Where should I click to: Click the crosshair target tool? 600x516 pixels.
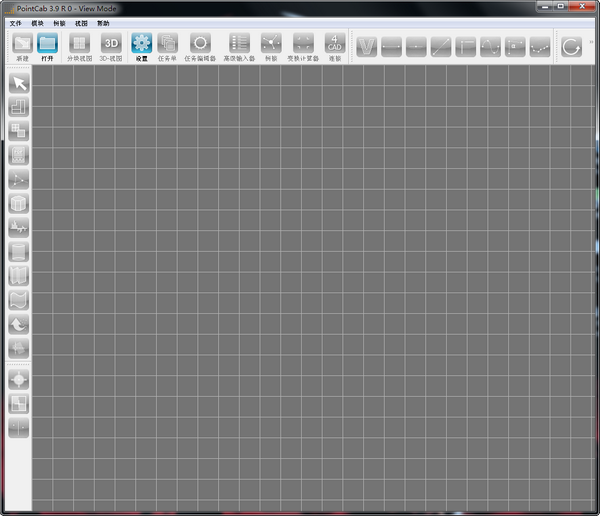(19, 380)
